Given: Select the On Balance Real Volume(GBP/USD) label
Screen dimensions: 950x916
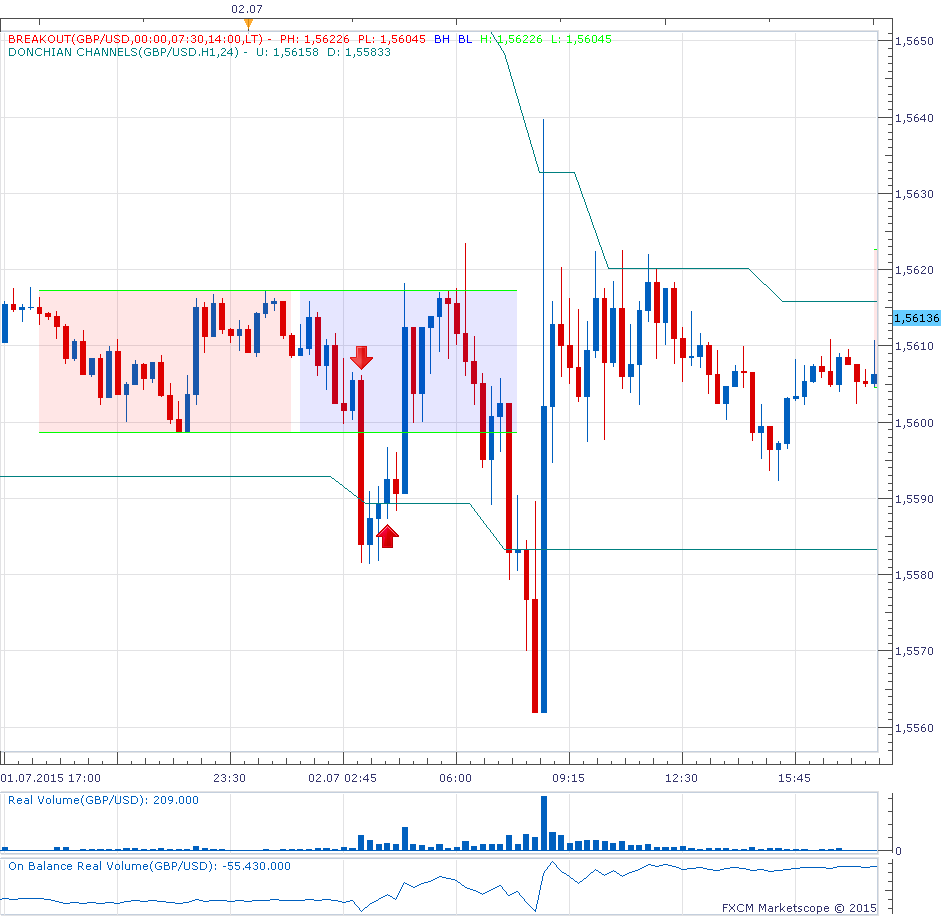Looking at the screenshot, I should click(x=112, y=866).
